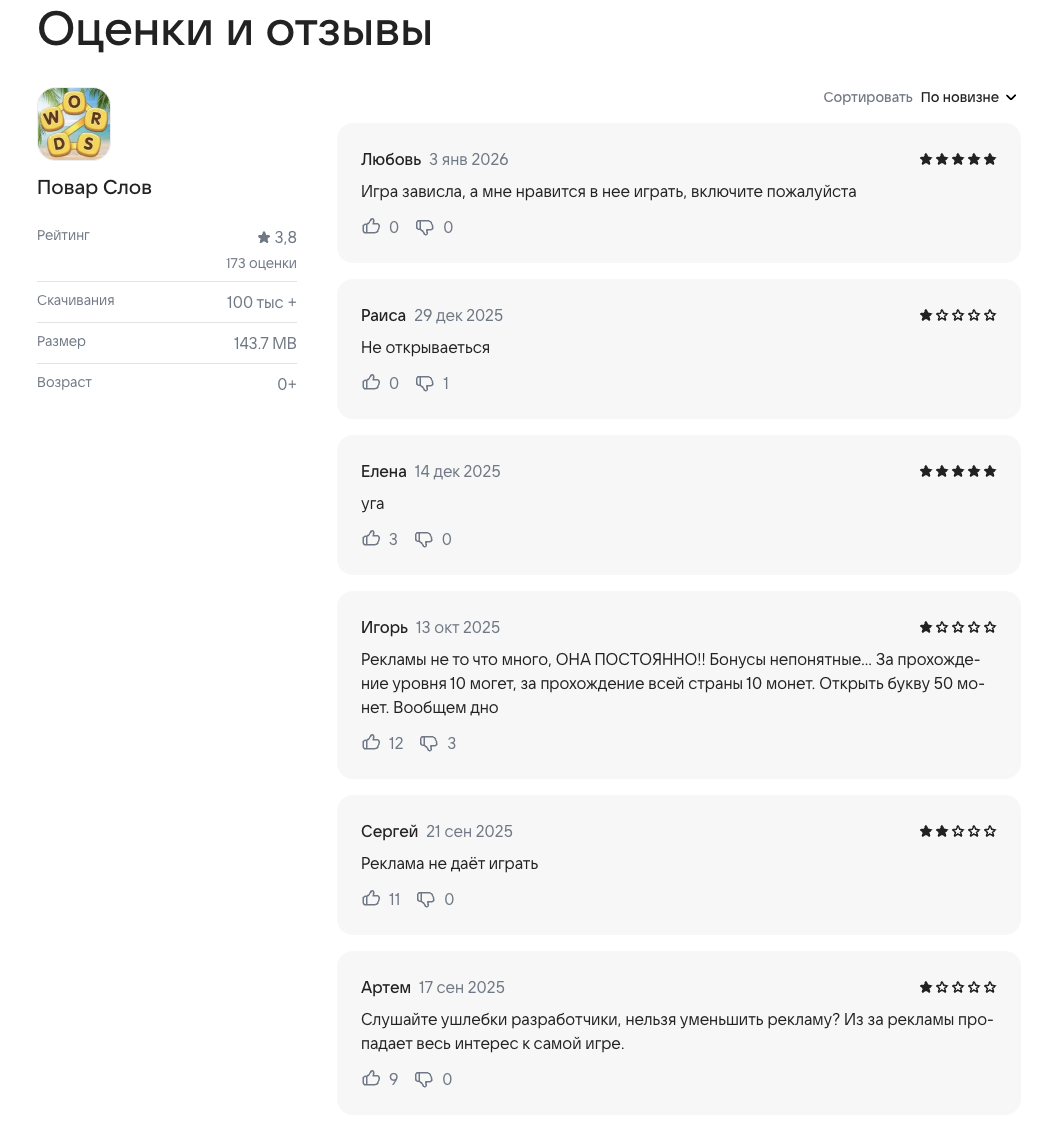Like Елена's review
Image resolution: width=1045 pixels, height=1128 pixels.
371,539
